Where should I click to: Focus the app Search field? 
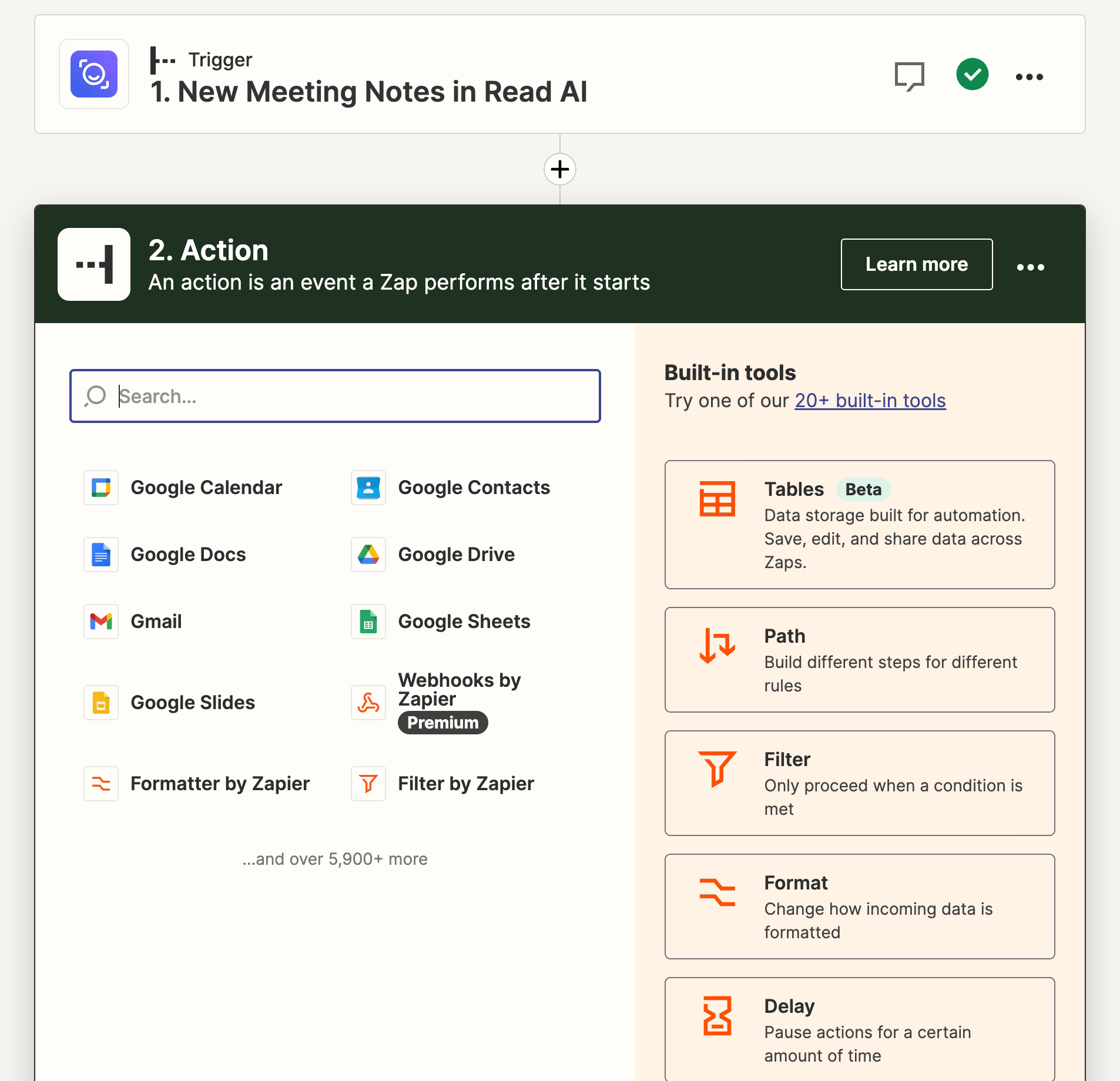coord(335,396)
